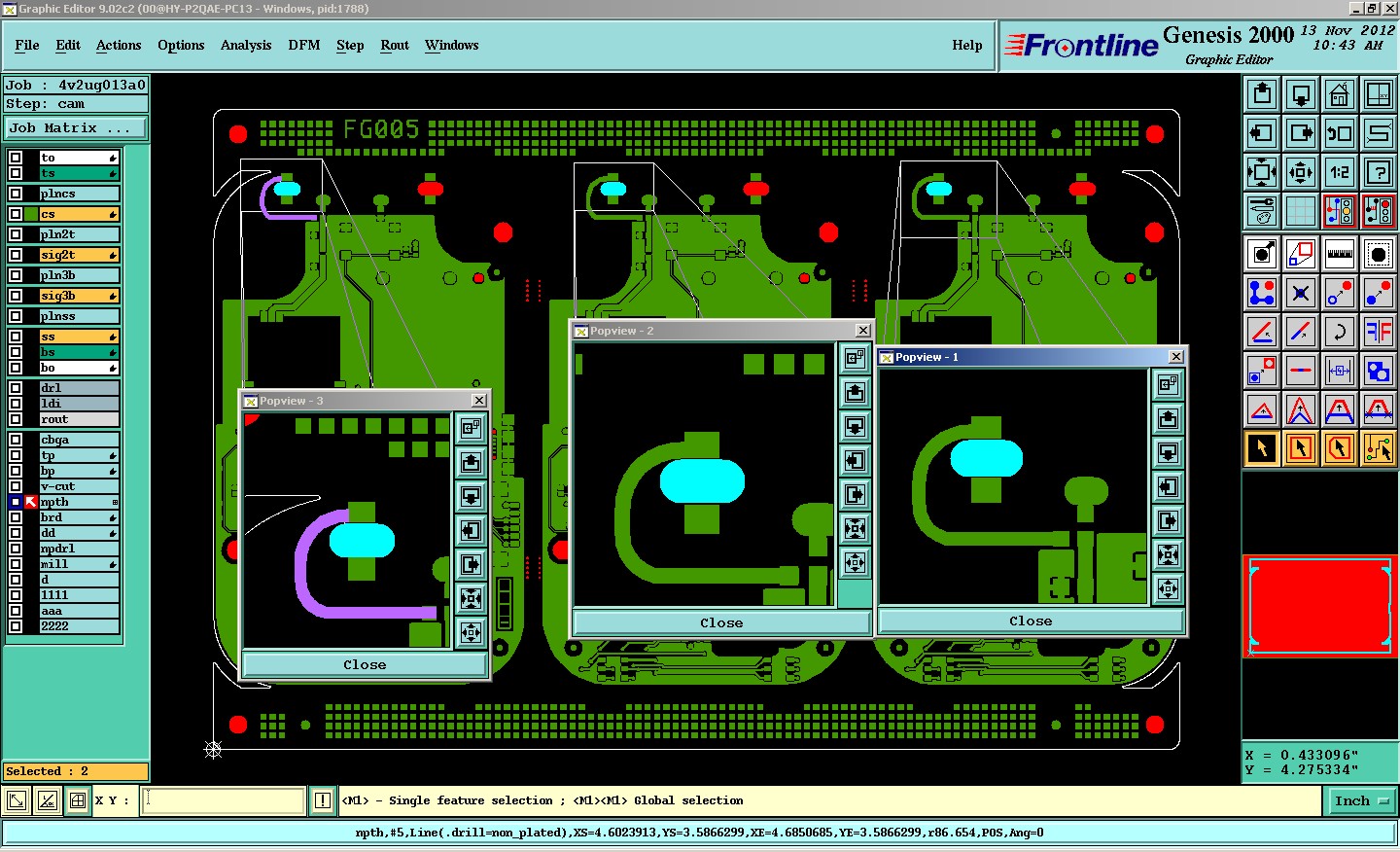The width and height of the screenshot is (1400, 852).
Task: Open the Actions menu
Action: 119,45
